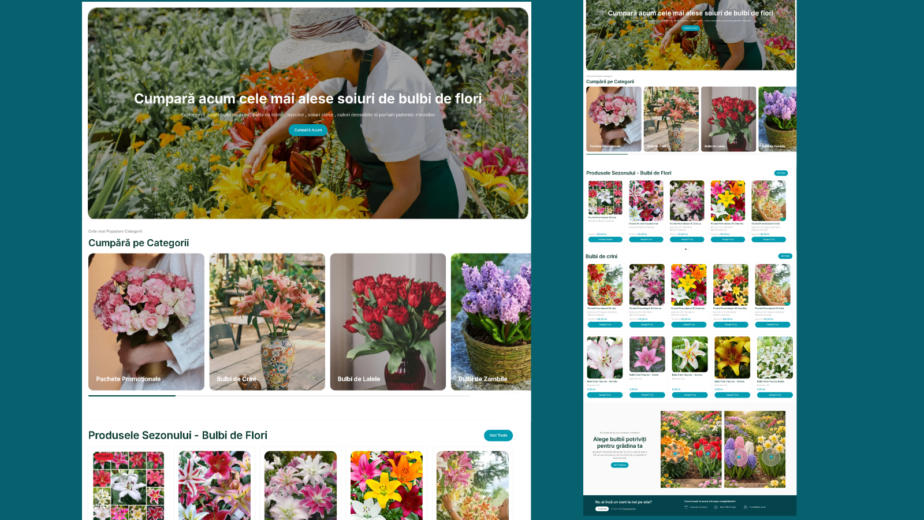
Task: Click the hotspot marker on the red tulips
Action: [708, 454]
